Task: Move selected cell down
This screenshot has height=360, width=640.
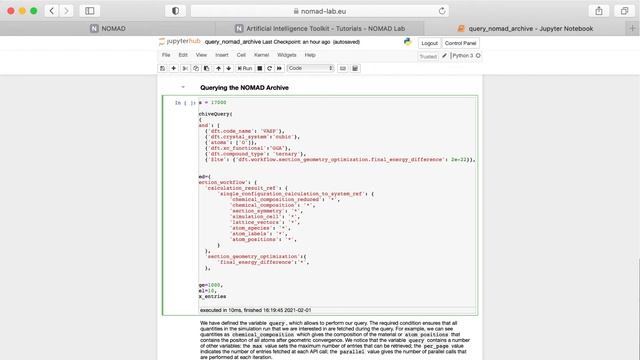Action: point(229,69)
